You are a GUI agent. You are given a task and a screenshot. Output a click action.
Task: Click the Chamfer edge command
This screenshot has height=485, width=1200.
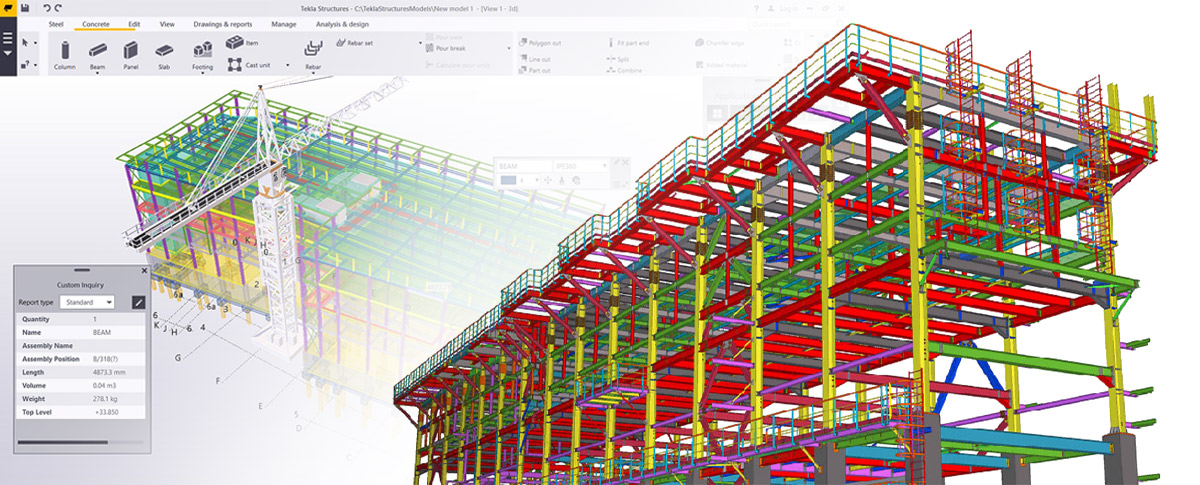click(x=719, y=42)
